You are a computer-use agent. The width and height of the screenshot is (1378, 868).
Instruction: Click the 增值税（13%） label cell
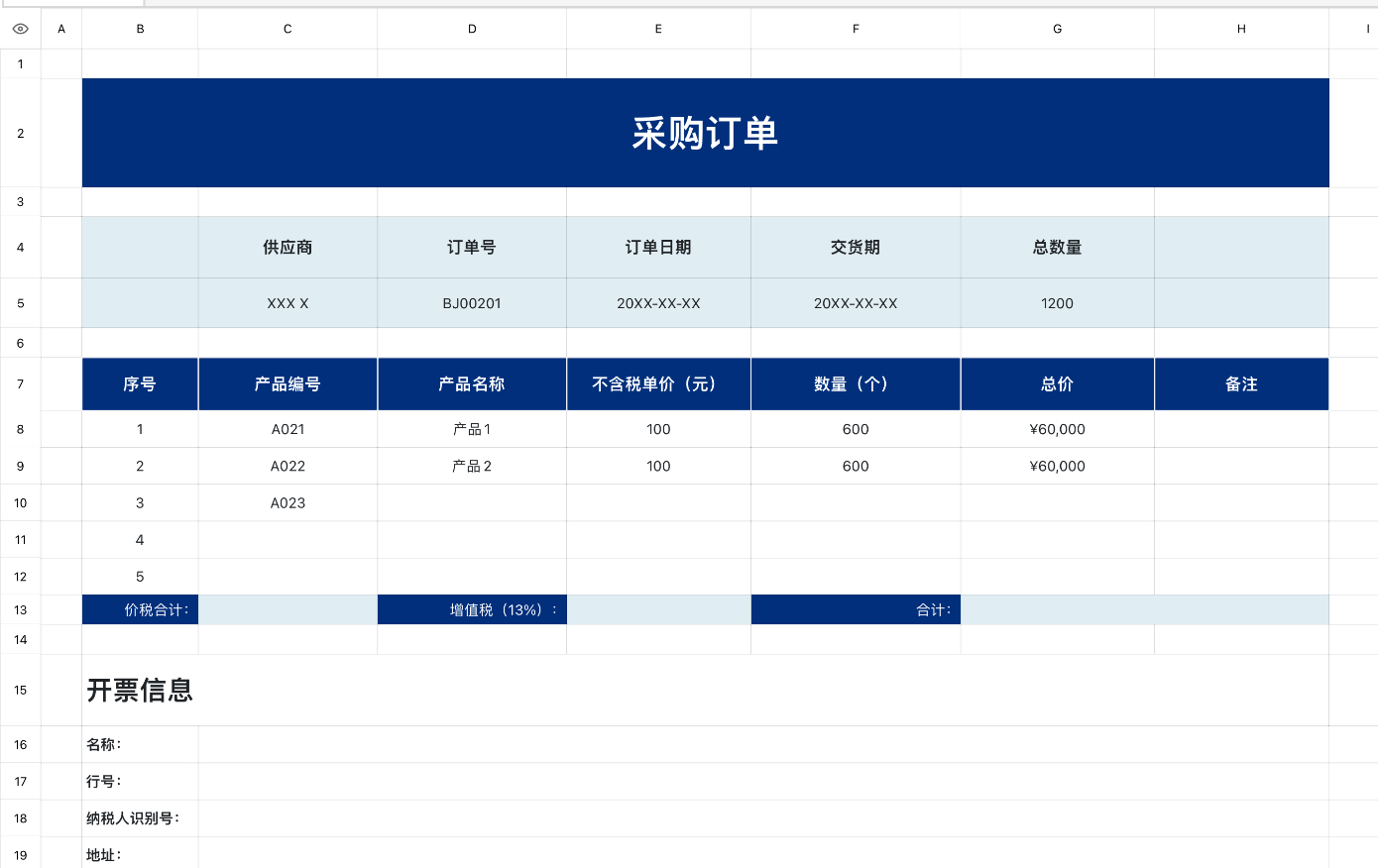[472, 609]
